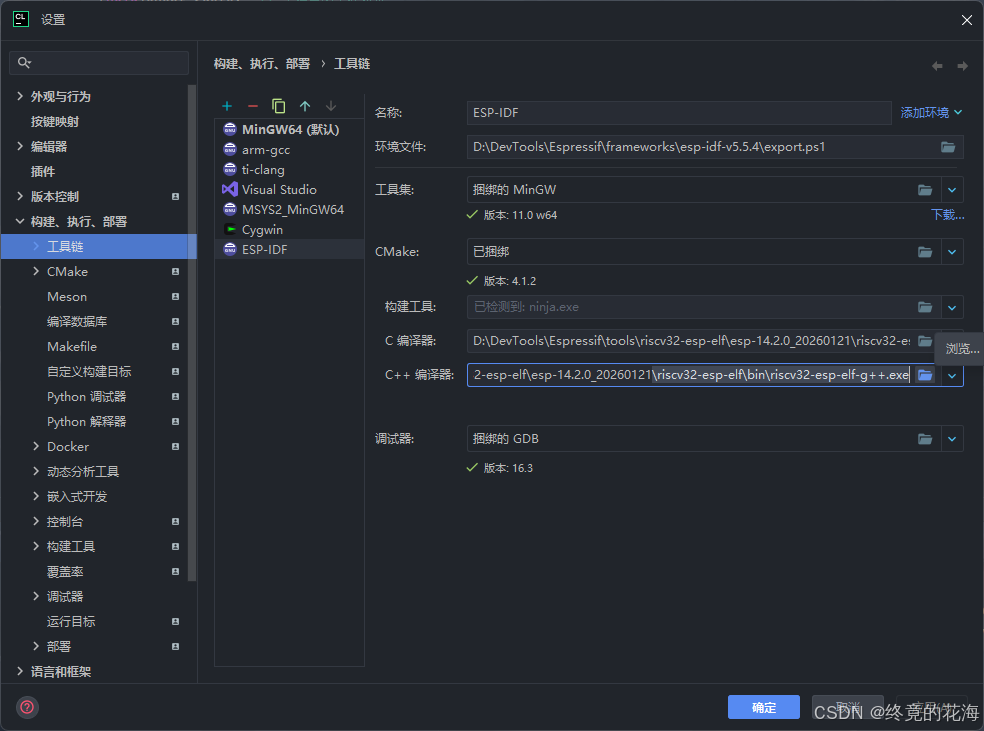Screen dimensions: 984x731
Task: Select MinGW64 (默认) toolchain
Action: click(x=289, y=129)
